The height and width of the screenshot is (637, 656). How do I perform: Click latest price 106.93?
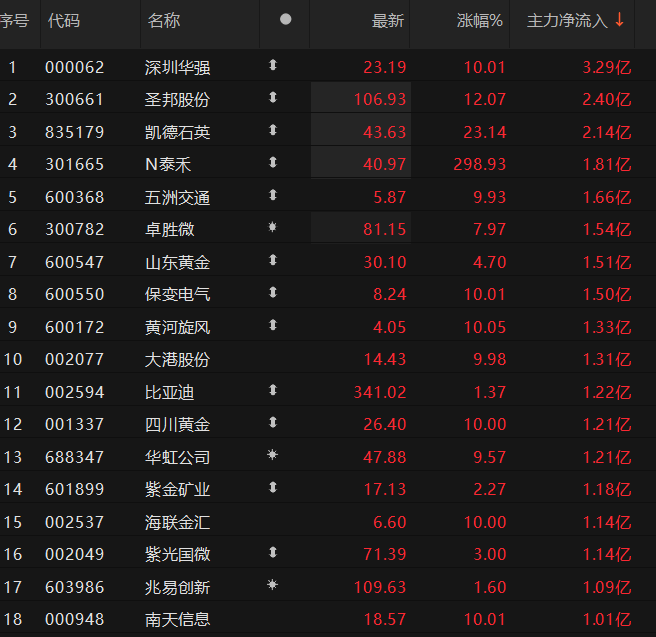[x=380, y=100]
